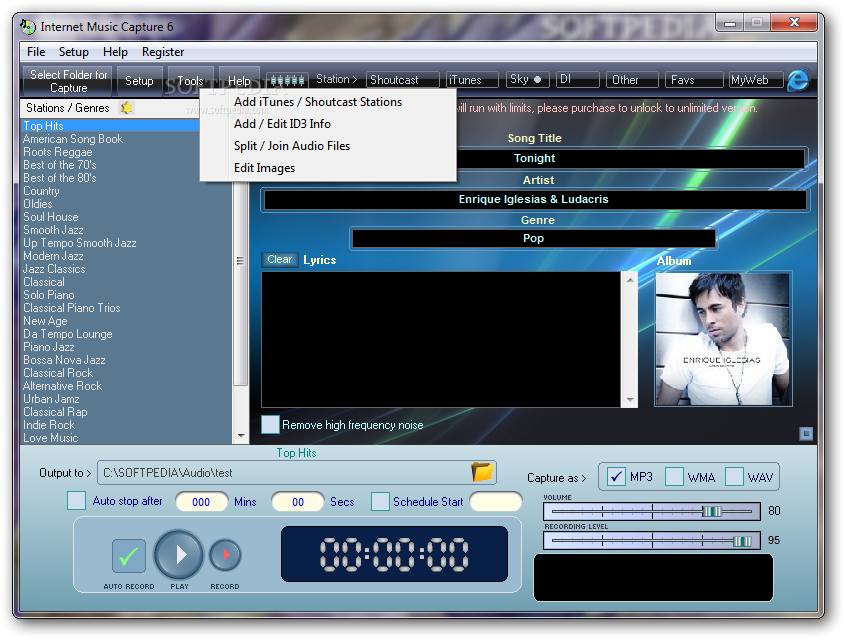Enable WAV capture format checkbox
The image size is (845, 639).
coord(734,477)
